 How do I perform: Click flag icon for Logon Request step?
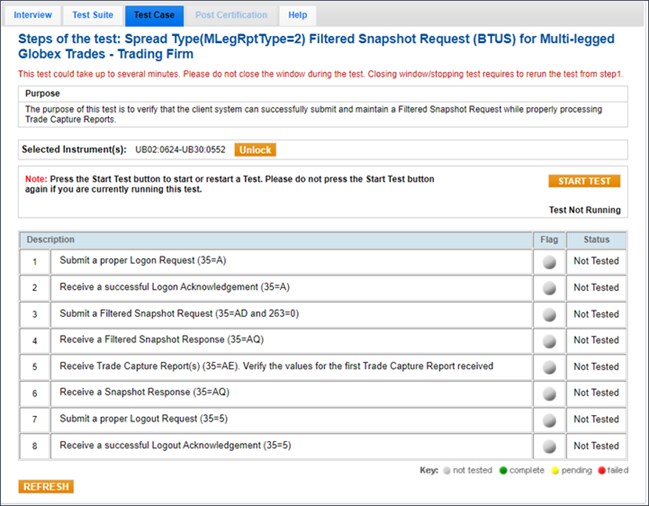[x=548, y=262]
